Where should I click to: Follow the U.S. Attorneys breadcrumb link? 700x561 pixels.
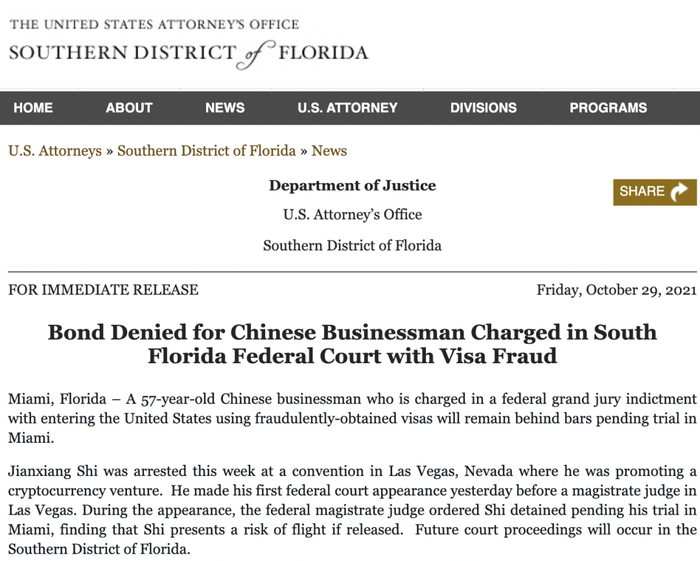click(x=55, y=151)
